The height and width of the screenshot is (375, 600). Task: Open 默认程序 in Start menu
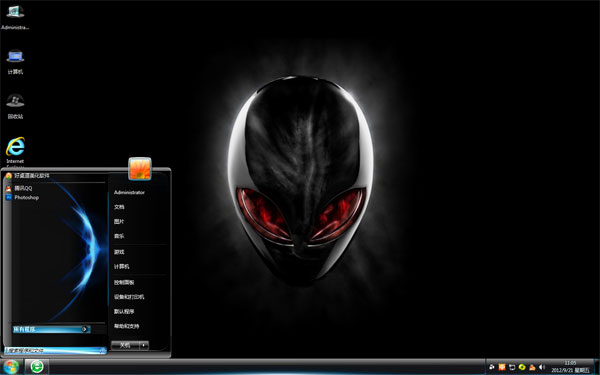pos(124,311)
